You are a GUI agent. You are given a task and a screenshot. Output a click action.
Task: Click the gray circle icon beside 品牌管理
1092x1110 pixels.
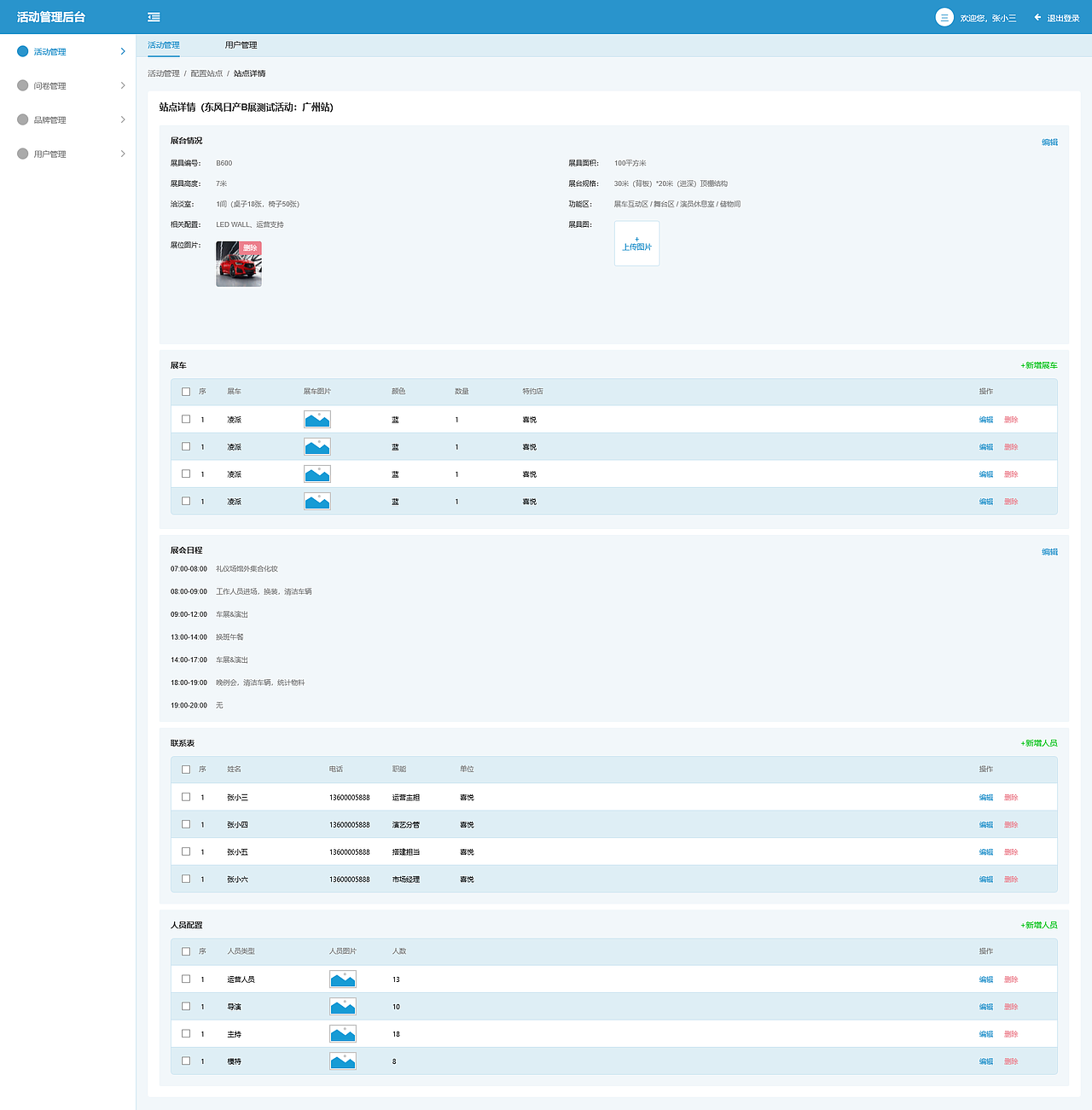[x=23, y=119]
